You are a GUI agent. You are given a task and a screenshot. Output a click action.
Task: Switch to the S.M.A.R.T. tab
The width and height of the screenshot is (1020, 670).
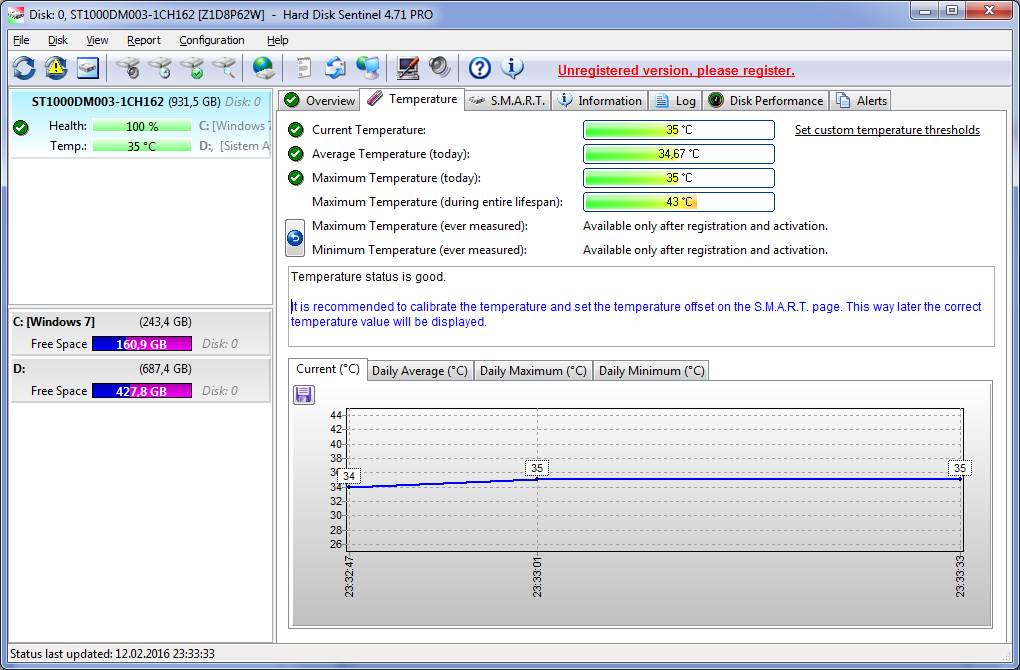(x=506, y=100)
